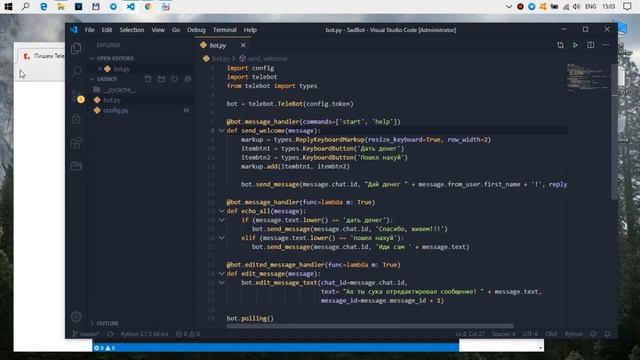The height and width of the screenshot is (360, 640).
Task: Open the Windows Action Center
Action: click(x=627, y=7)
